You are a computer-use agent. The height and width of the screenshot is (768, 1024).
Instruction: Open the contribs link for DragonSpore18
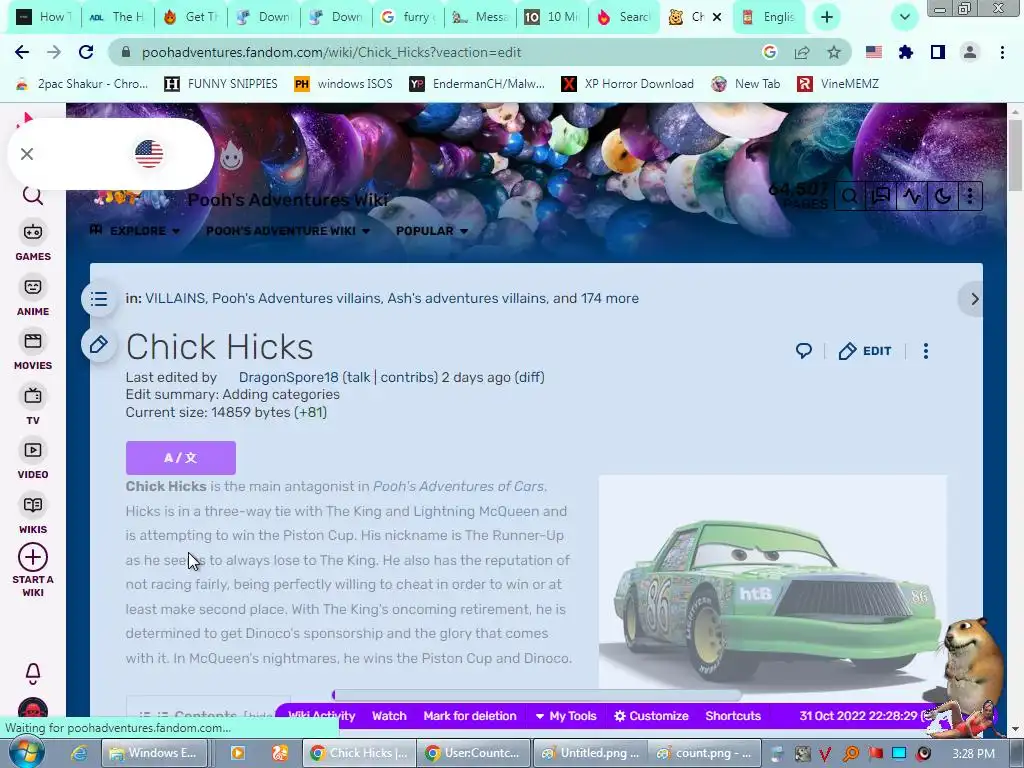407,377
